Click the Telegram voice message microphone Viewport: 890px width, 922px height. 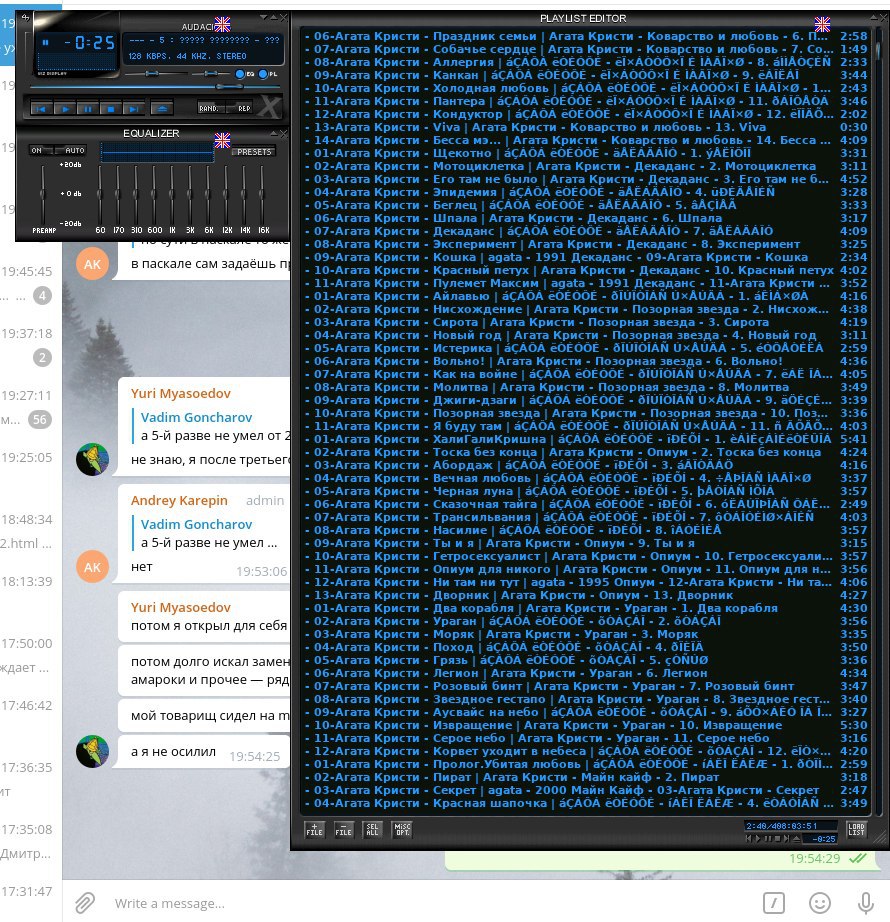coord(865,903)
